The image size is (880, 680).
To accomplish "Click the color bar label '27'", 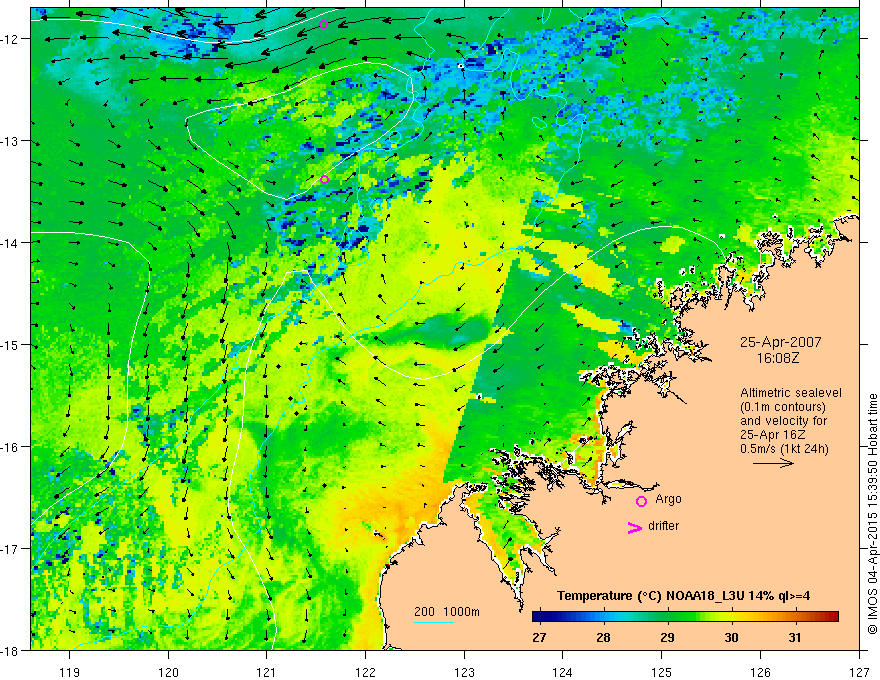I will (539, 638).
